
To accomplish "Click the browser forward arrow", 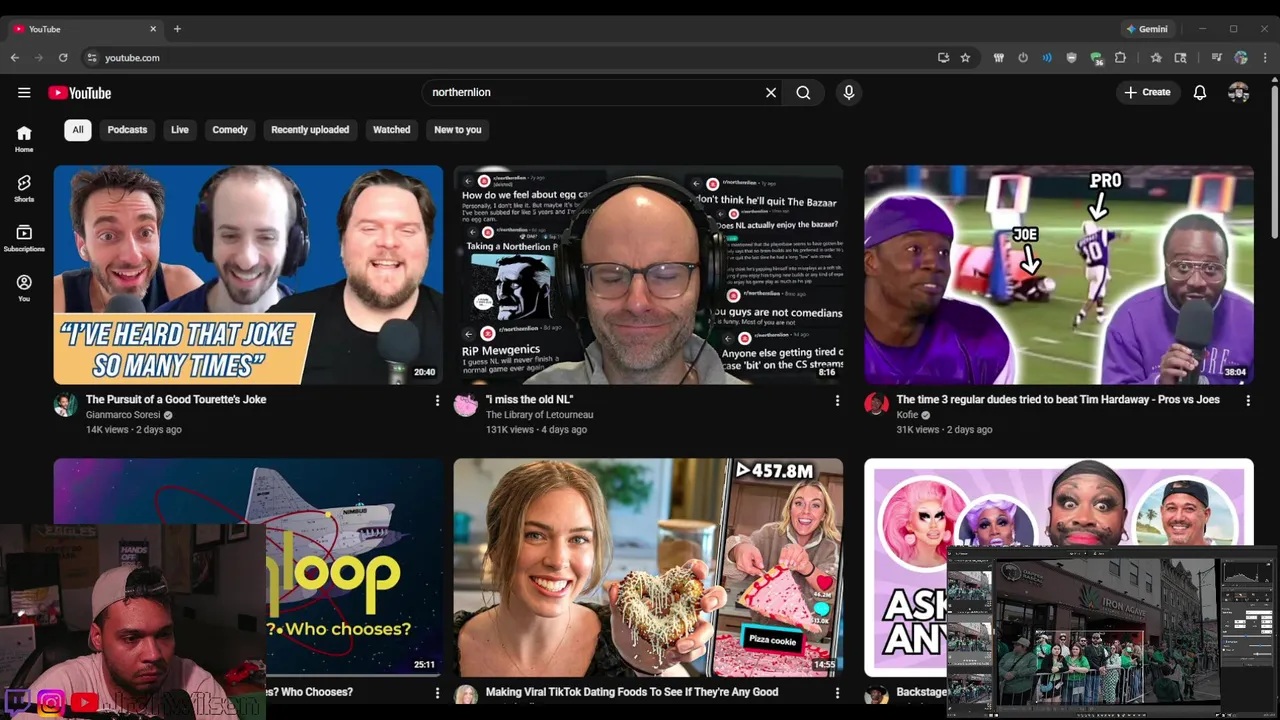I will click(39, 58).
